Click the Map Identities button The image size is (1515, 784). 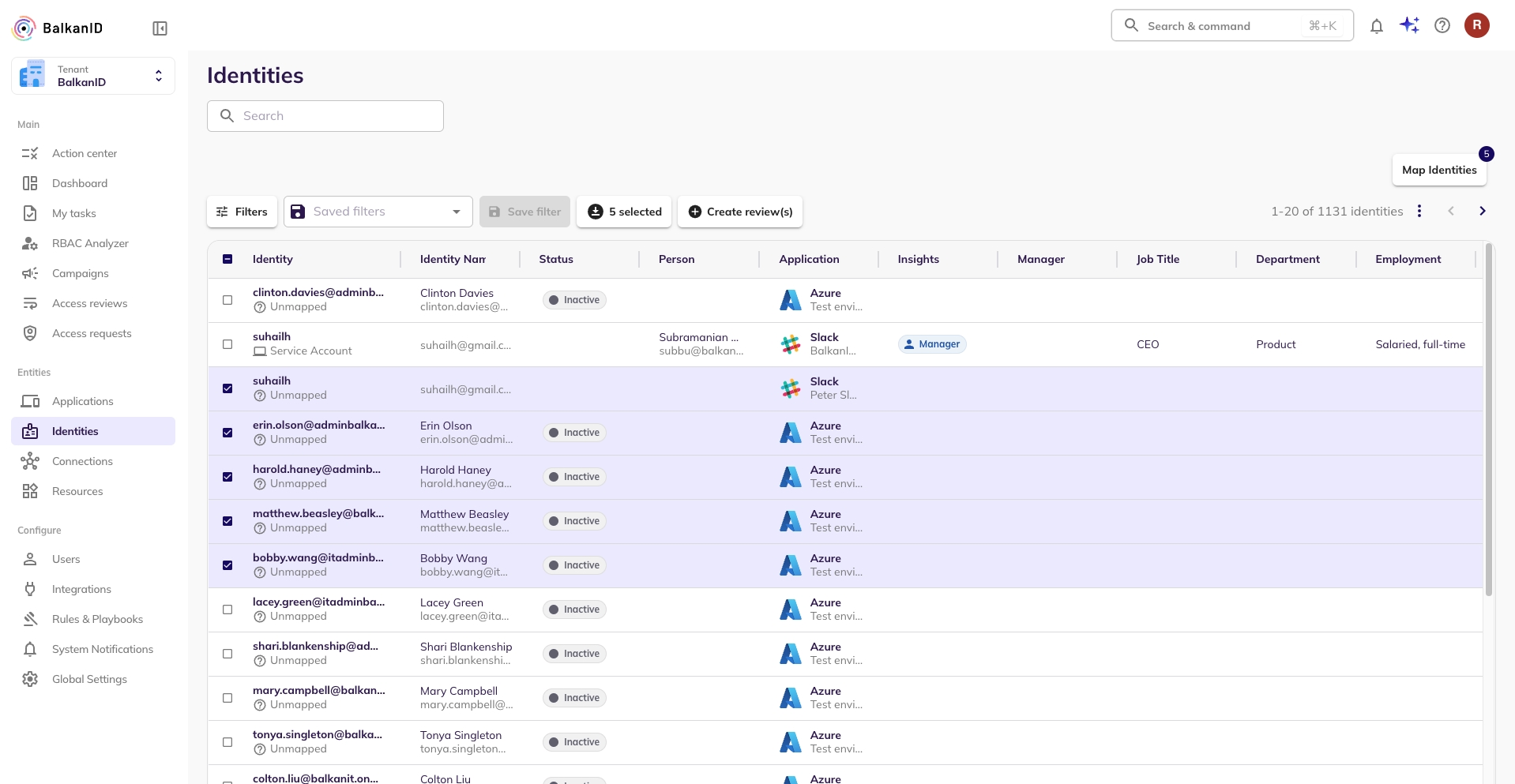click(x=1438, y=170)
